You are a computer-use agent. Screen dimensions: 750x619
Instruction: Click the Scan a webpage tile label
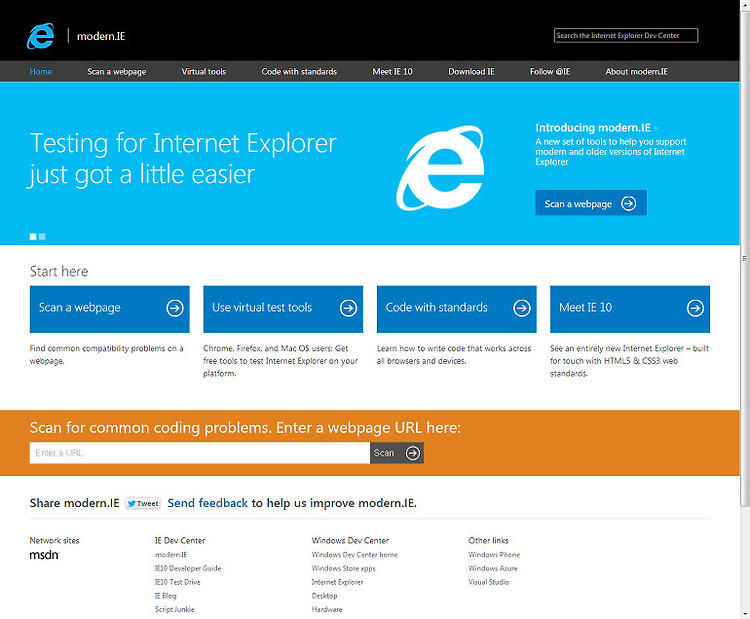pos(79,308)
